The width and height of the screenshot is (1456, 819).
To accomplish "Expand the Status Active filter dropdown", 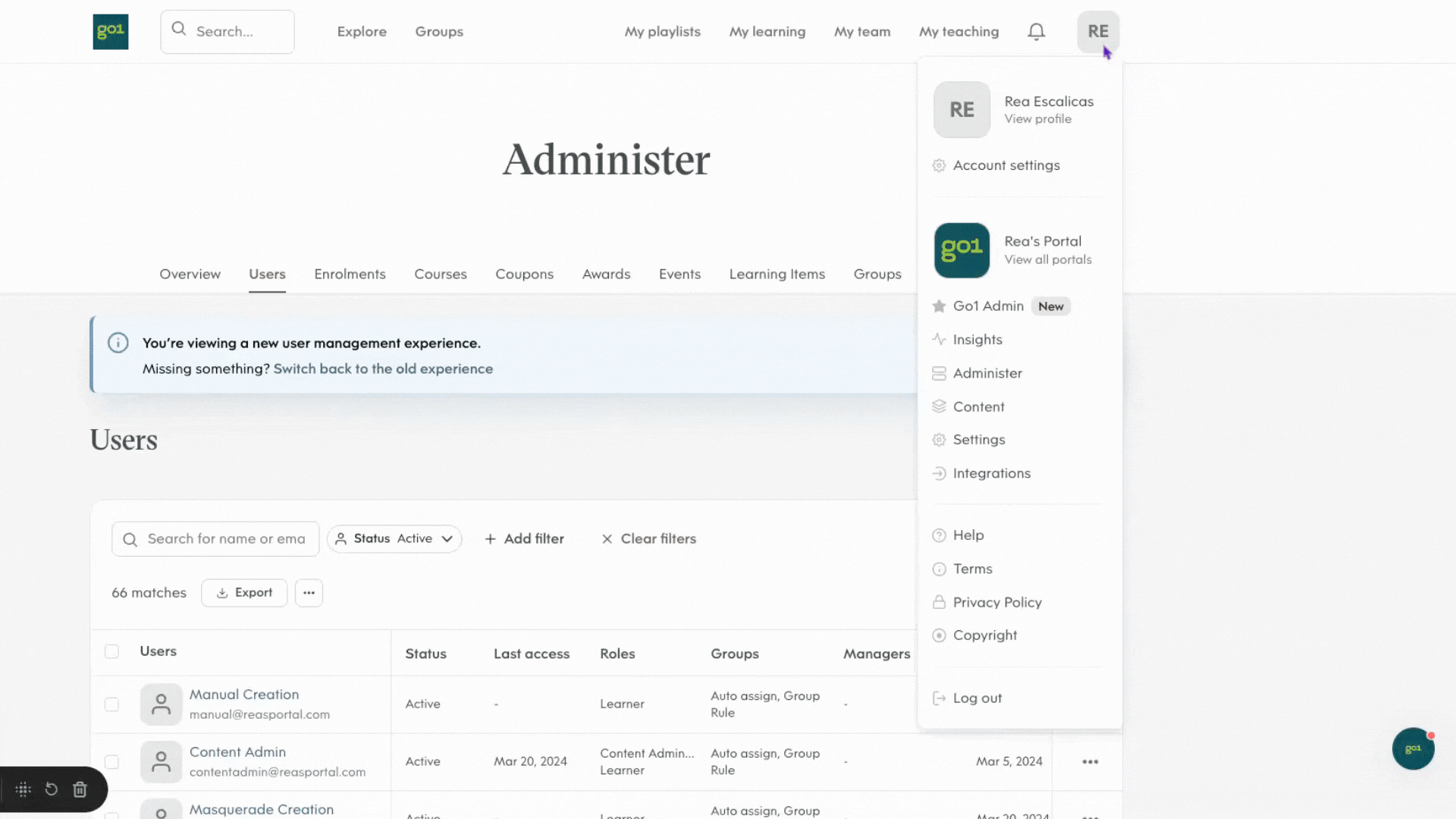I will 394,538.
